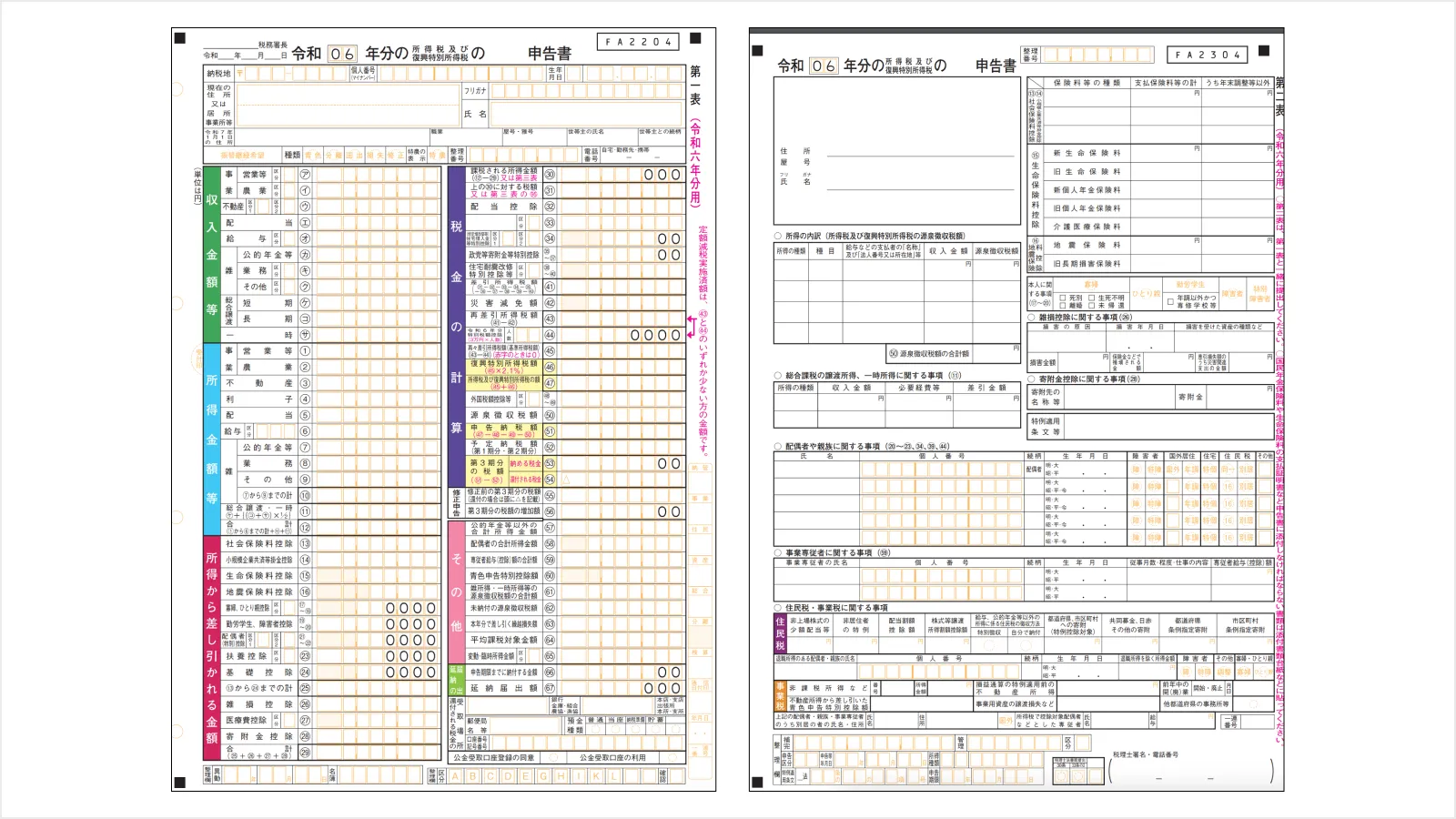The image size is (1456, 819).
Task: Select the 修正 type option
Action: pos(396,156)
